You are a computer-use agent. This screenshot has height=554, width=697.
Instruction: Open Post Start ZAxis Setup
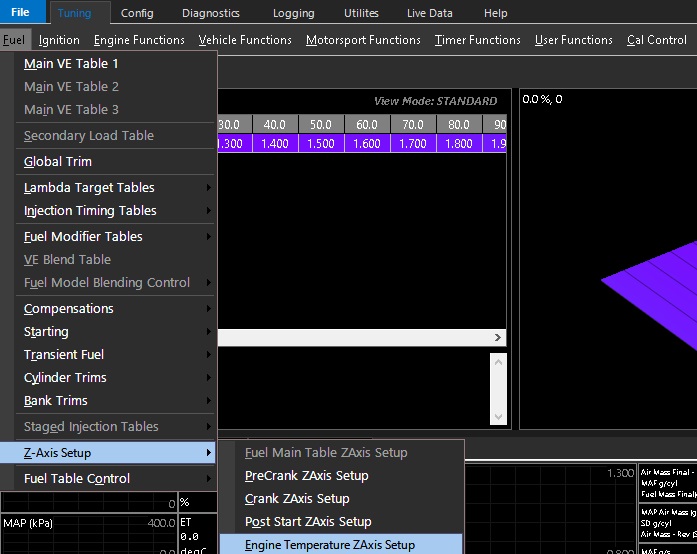308,521
